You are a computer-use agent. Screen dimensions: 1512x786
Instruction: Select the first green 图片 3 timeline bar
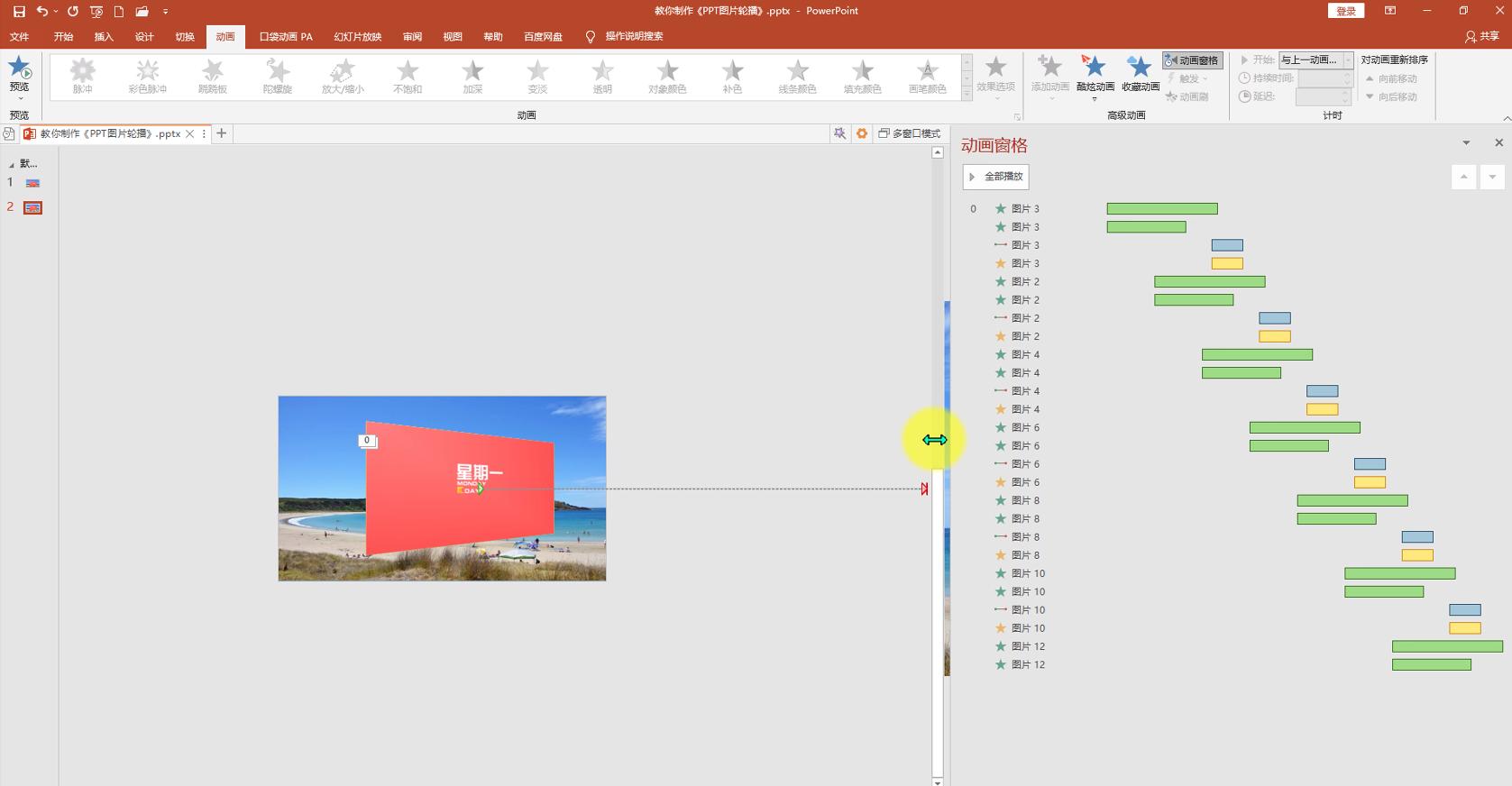click(x=1161, y=209)
